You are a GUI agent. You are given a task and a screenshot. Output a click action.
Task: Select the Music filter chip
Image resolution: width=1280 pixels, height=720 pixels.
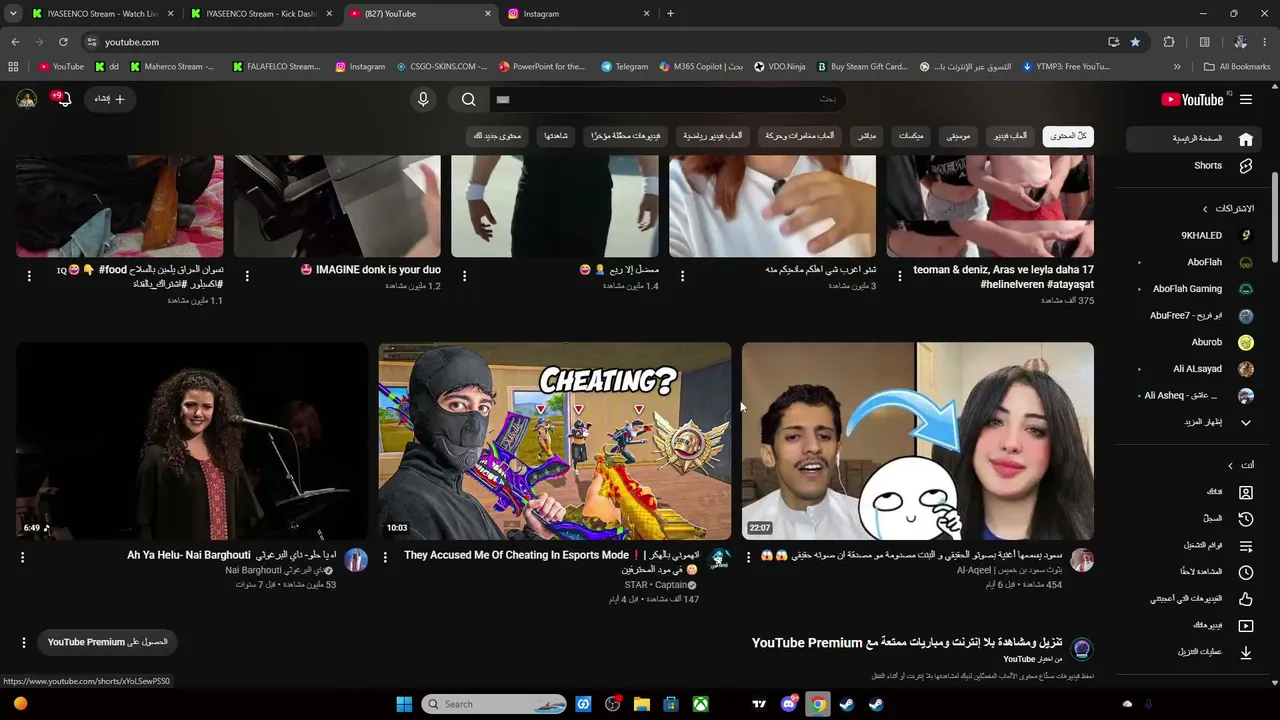[x=958, y=136]
